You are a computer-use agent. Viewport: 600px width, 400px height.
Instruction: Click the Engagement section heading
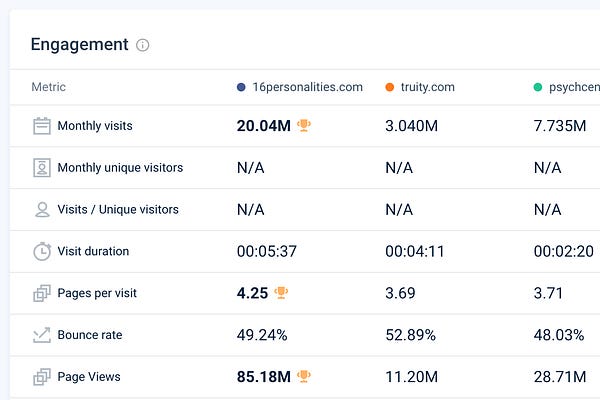pyautogui.click(x=80, y=45)
